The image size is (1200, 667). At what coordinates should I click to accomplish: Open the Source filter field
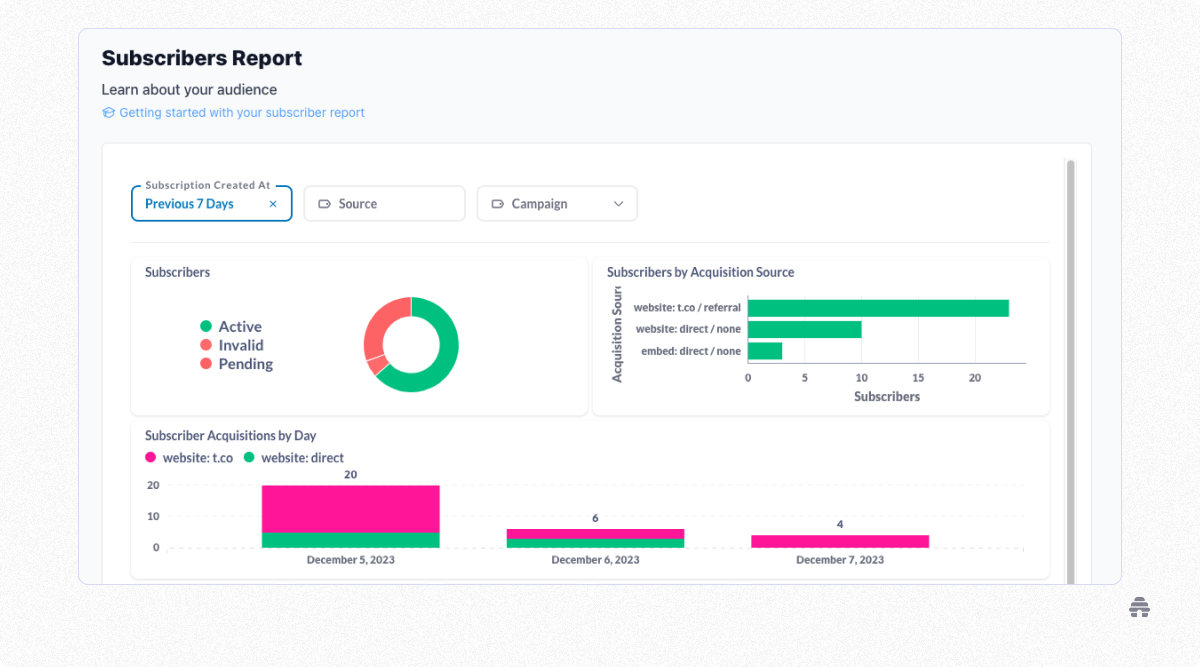384,203
